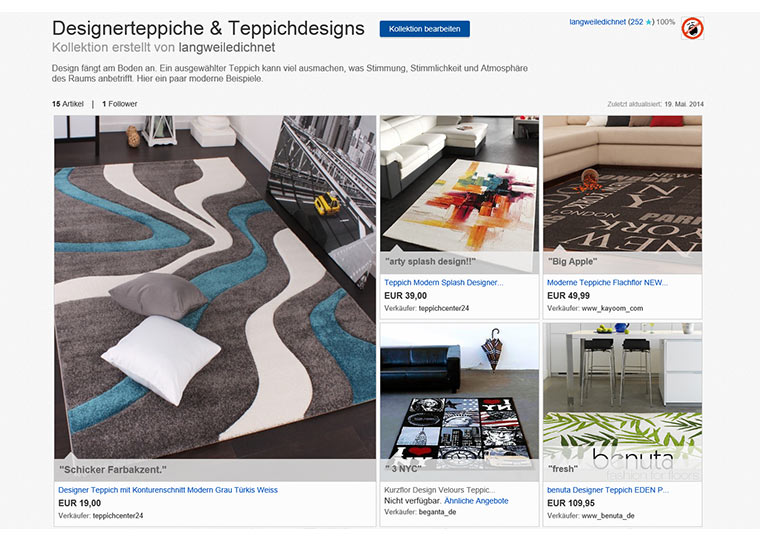Open langweiledichnet profile link in the header
The height and width of the screenshot is (542, 760).
click(597, 22)
